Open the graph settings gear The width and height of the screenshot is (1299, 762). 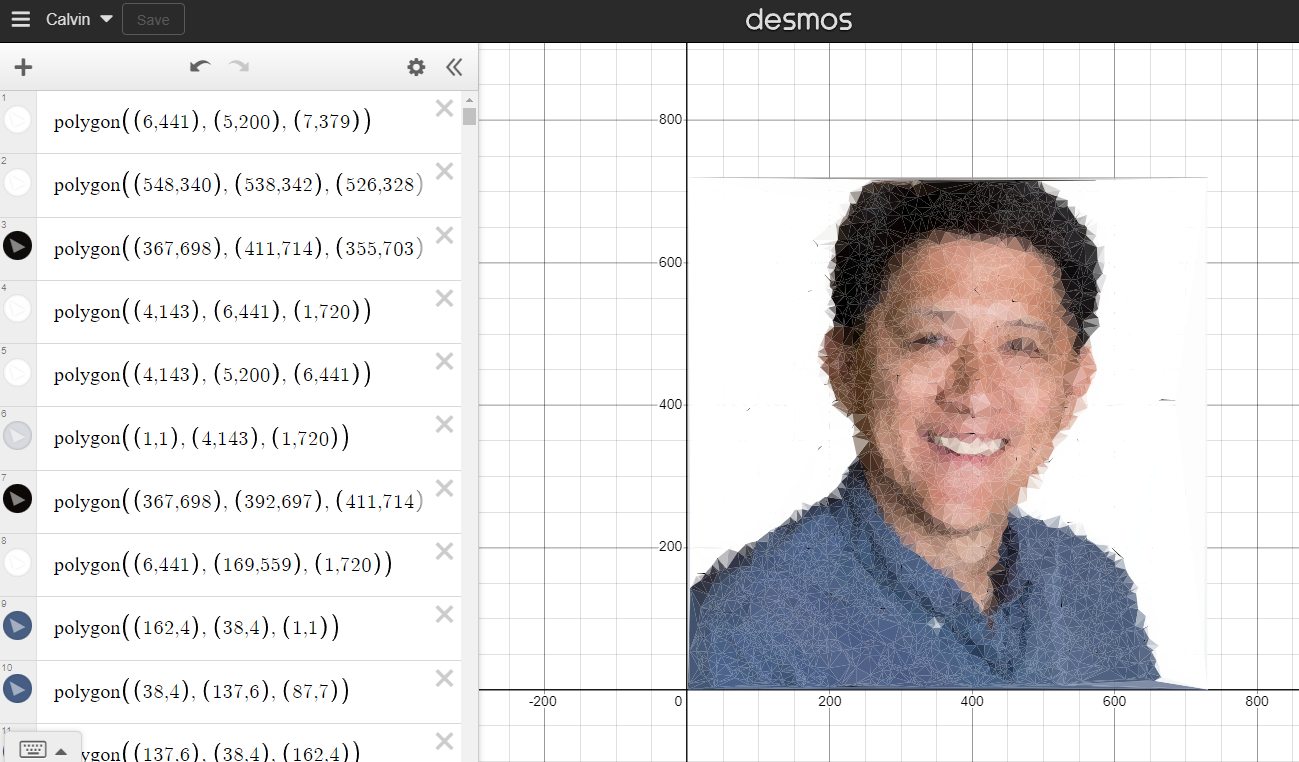pyautogui.click(x=415, y=67)
